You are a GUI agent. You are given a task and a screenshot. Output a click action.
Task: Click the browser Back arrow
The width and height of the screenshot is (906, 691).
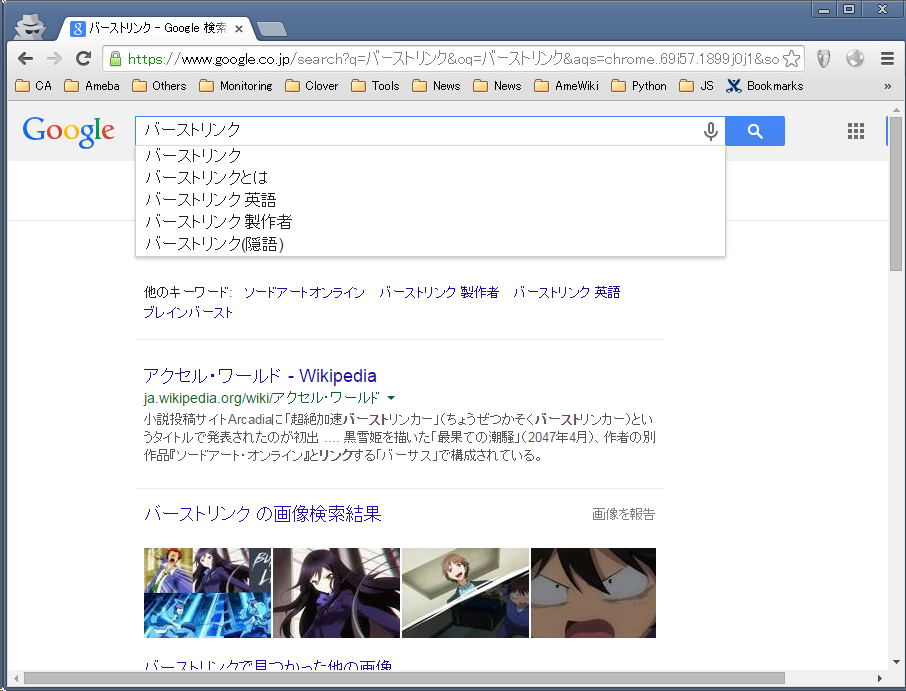[25, 58]
